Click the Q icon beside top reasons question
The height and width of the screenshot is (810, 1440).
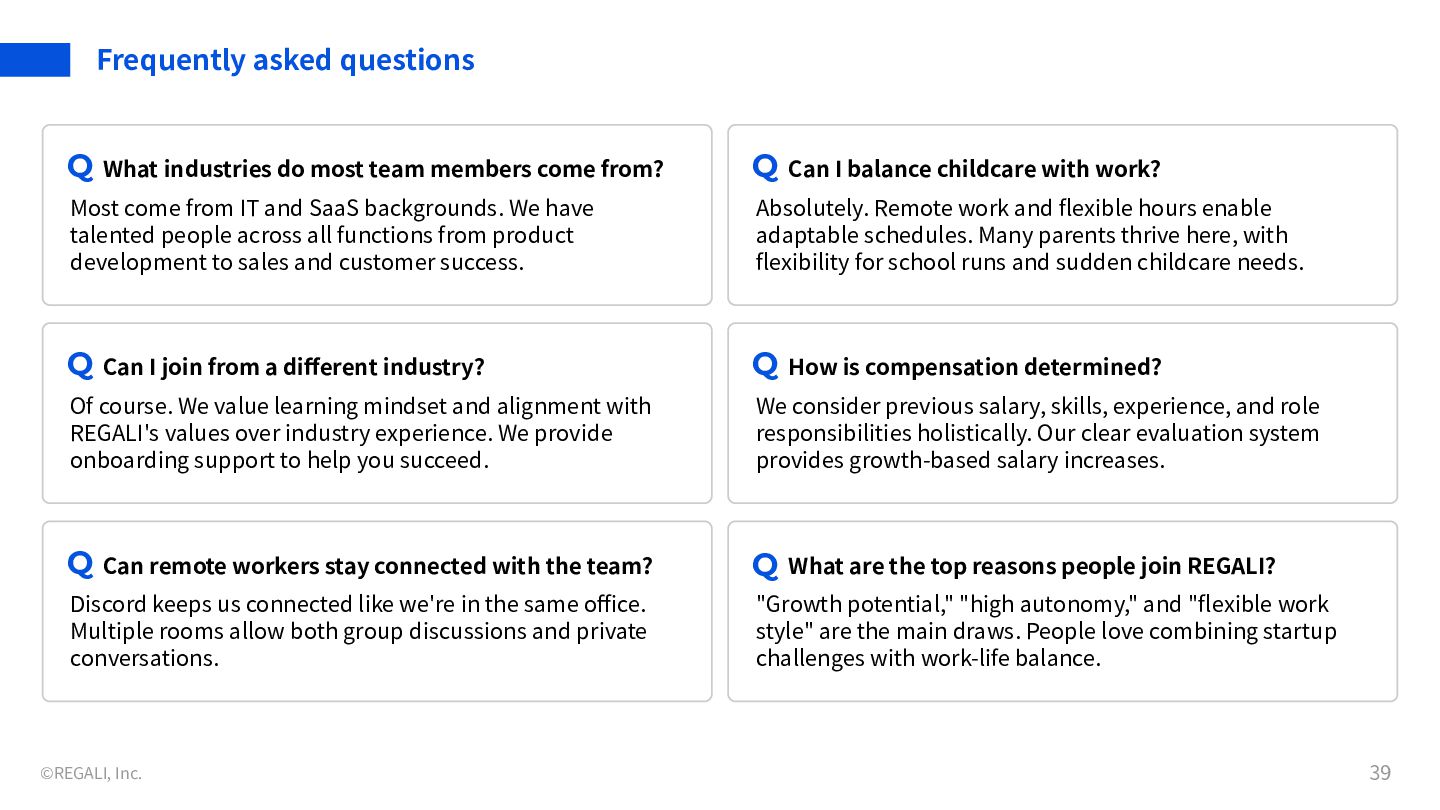click(x=765, y=564)
